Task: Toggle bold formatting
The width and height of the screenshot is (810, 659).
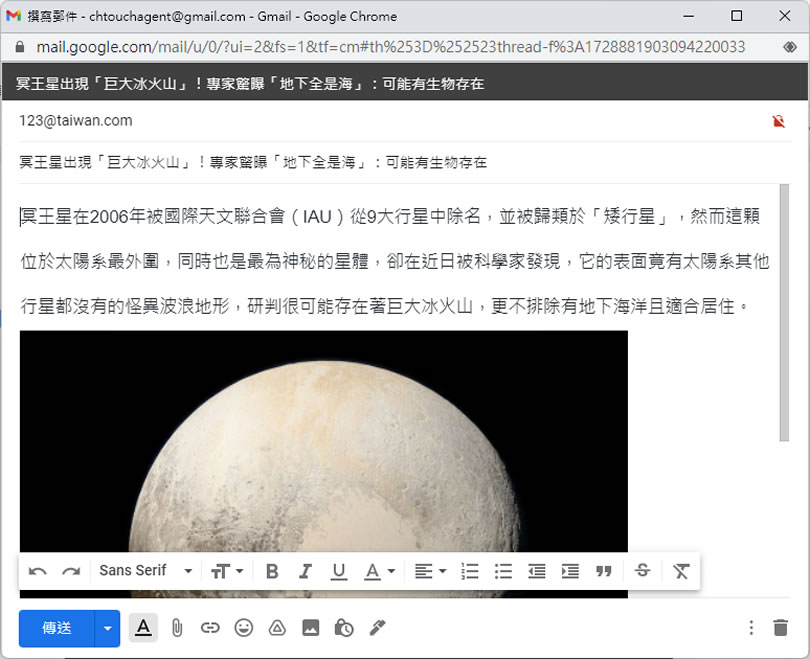Action: (x=272, y=571)
